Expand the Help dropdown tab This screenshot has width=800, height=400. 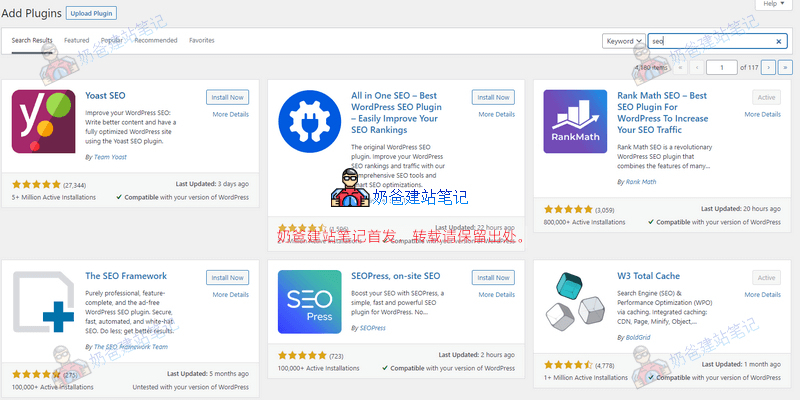click(x=774, y=4)
